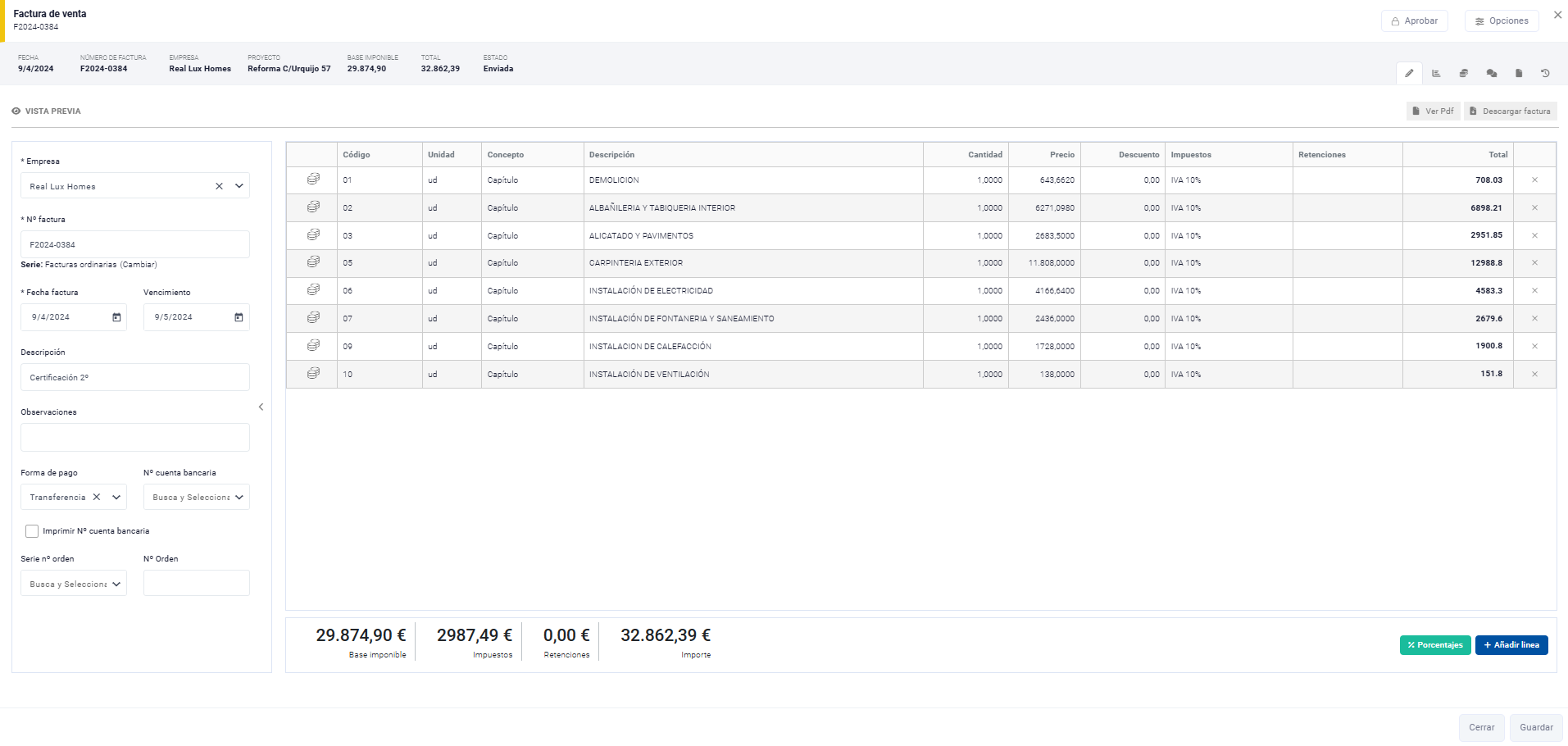Remove the INSTALACIÓN DE VENTILACIÓN row

click(1534, 374)
